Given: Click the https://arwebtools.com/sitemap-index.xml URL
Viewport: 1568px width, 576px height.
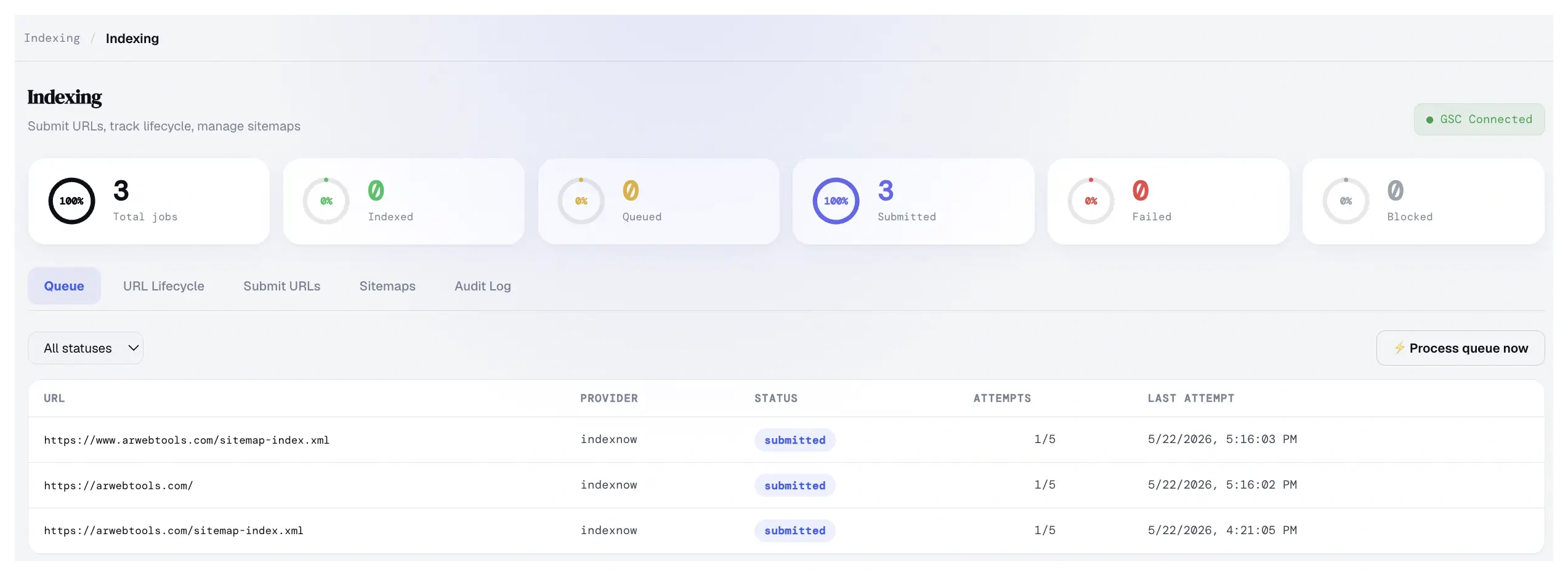Looking at the screenshot, I should click(x=174, y=530).
